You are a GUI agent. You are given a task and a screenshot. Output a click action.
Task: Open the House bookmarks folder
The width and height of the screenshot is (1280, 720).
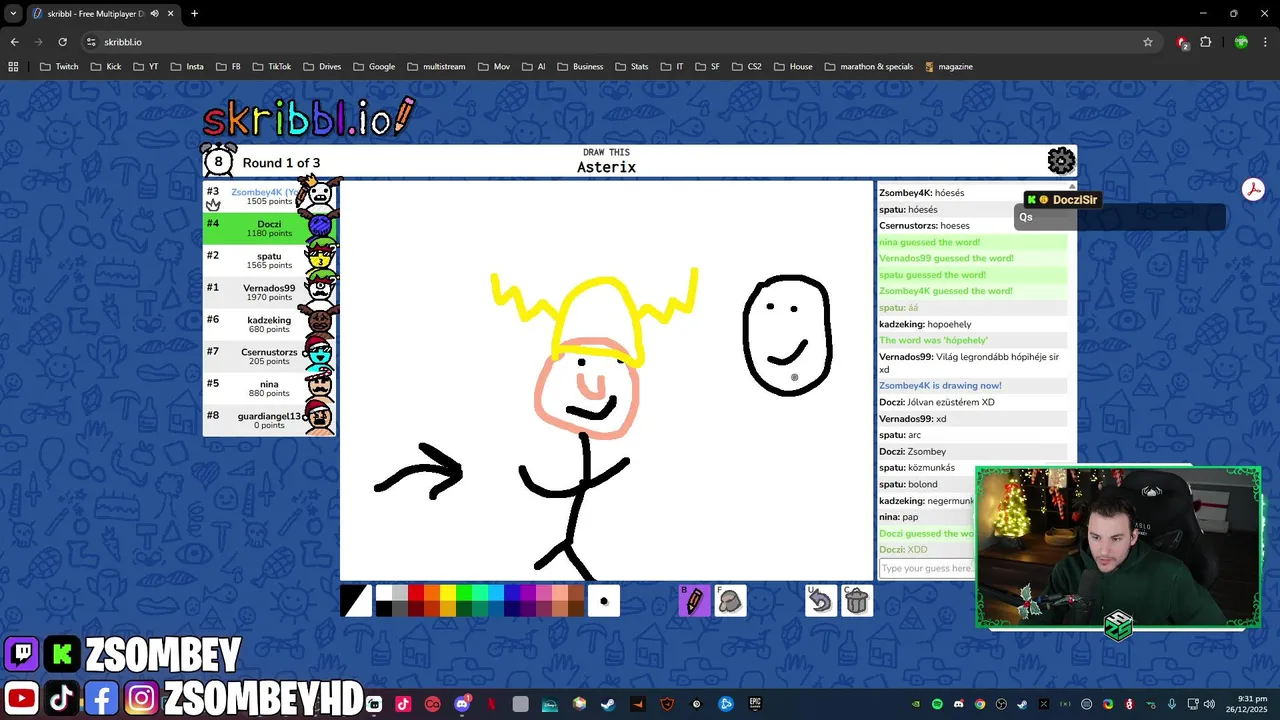pos(792,67)
